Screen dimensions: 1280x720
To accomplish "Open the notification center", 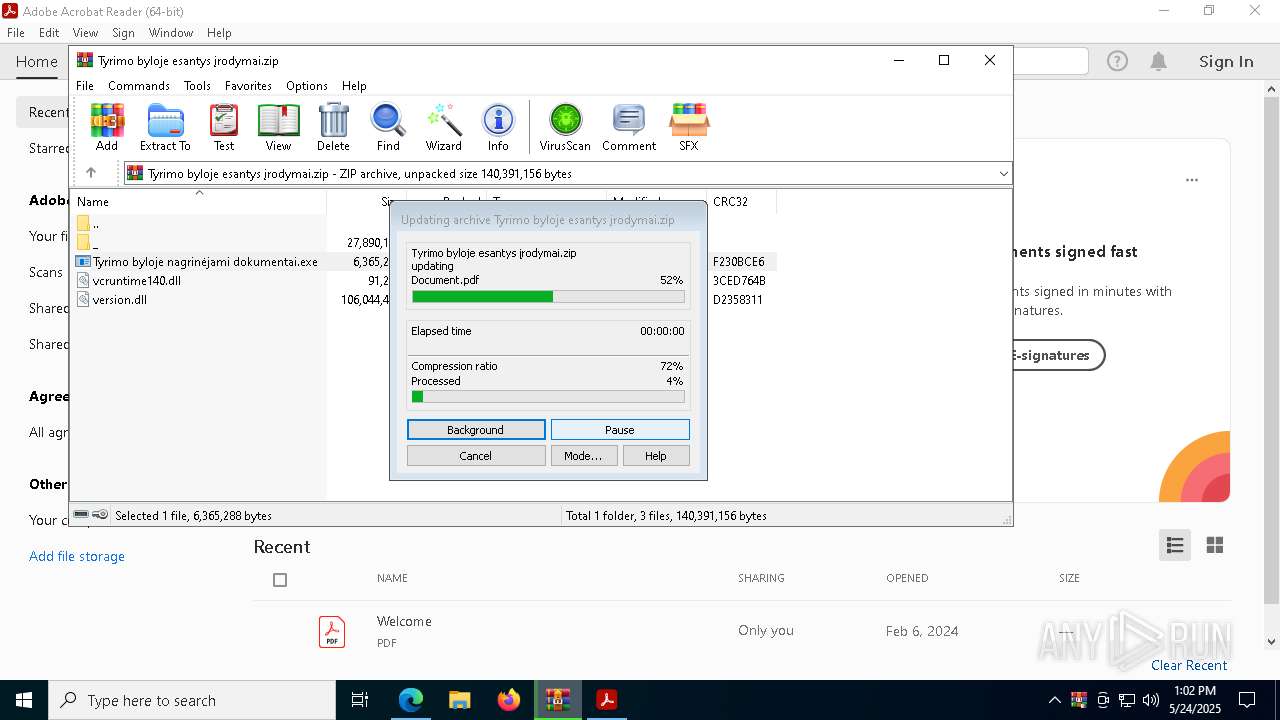I will 1247,700.
